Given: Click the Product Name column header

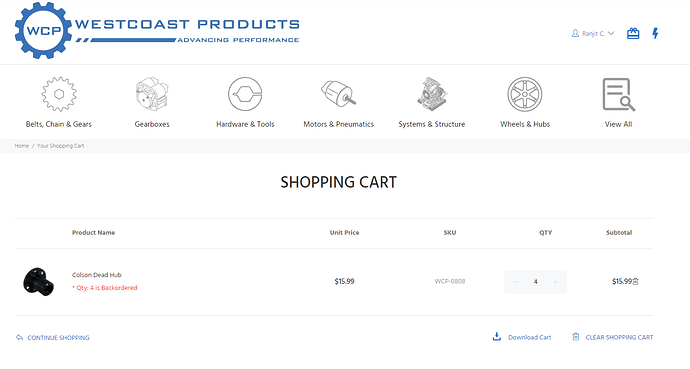Looking at the screenshot, I should tap(93, 233).
